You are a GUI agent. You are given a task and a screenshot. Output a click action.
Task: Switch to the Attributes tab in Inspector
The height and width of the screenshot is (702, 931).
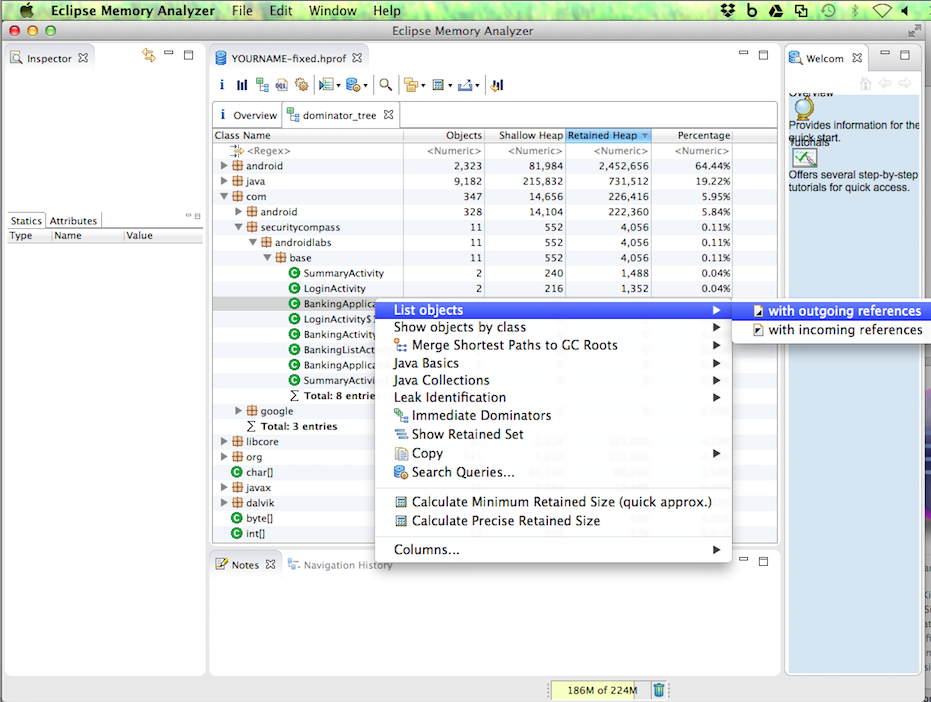[x=73, y=221]
